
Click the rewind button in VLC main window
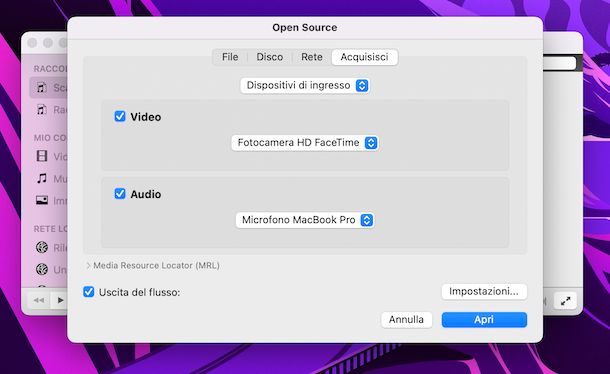[39, 300]
